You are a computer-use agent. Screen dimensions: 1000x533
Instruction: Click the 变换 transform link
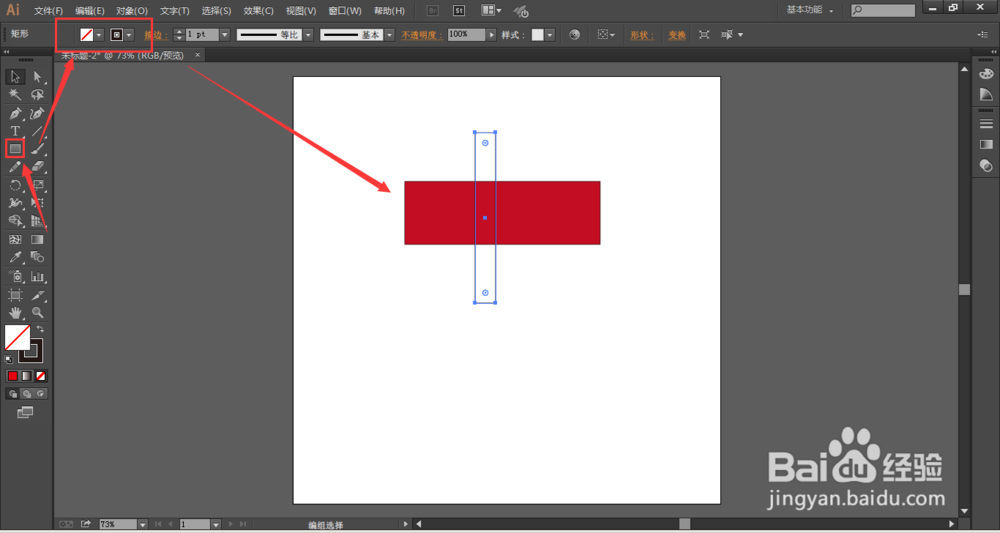pos(677,36)
